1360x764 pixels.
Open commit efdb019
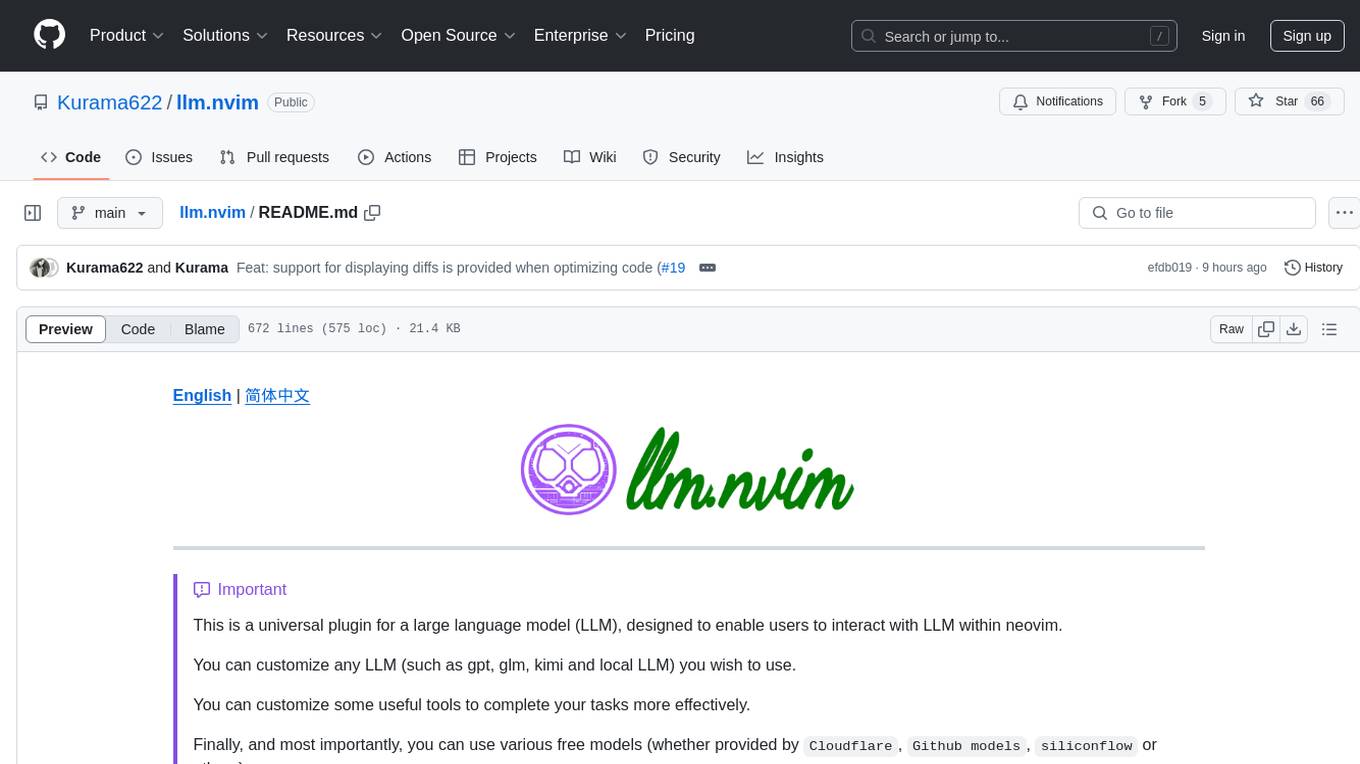[1169, 268]
